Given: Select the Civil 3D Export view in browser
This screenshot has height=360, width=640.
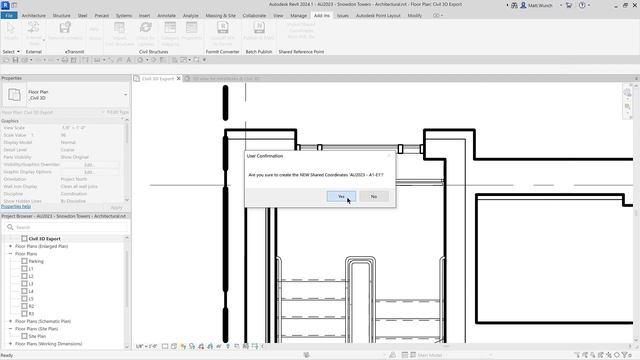Looking at the screenshot, I should 44,239.
